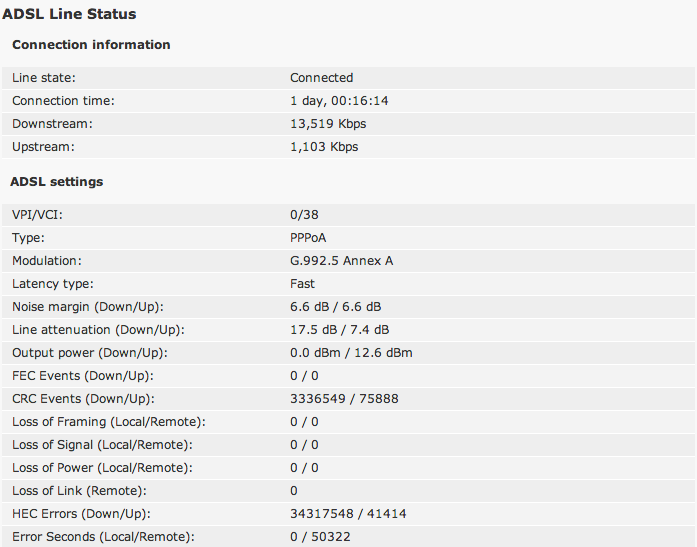
Task: Click the CRC Events count 3336549 / 75888
Action: tap(344, 399)
